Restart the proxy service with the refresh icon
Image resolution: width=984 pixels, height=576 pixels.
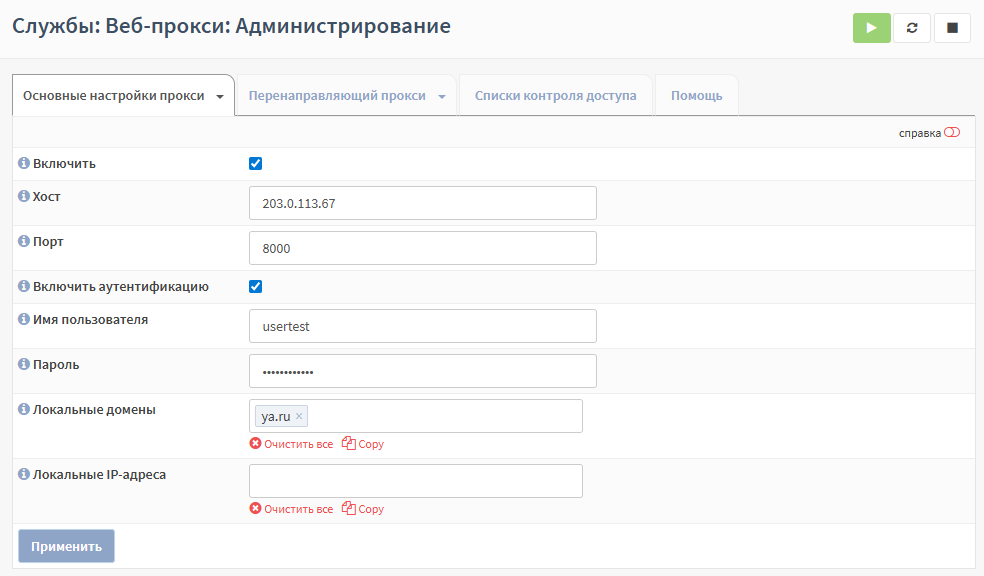911,28
